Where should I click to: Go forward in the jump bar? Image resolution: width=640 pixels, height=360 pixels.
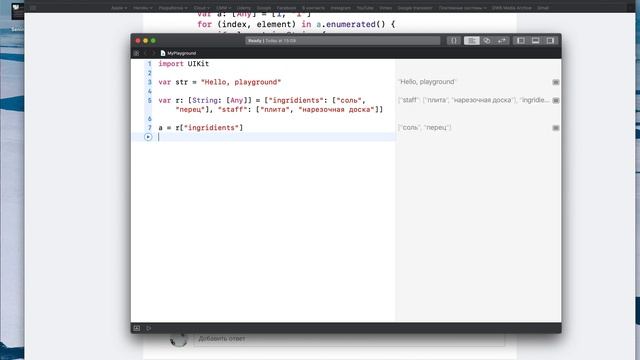pos(153,53)
